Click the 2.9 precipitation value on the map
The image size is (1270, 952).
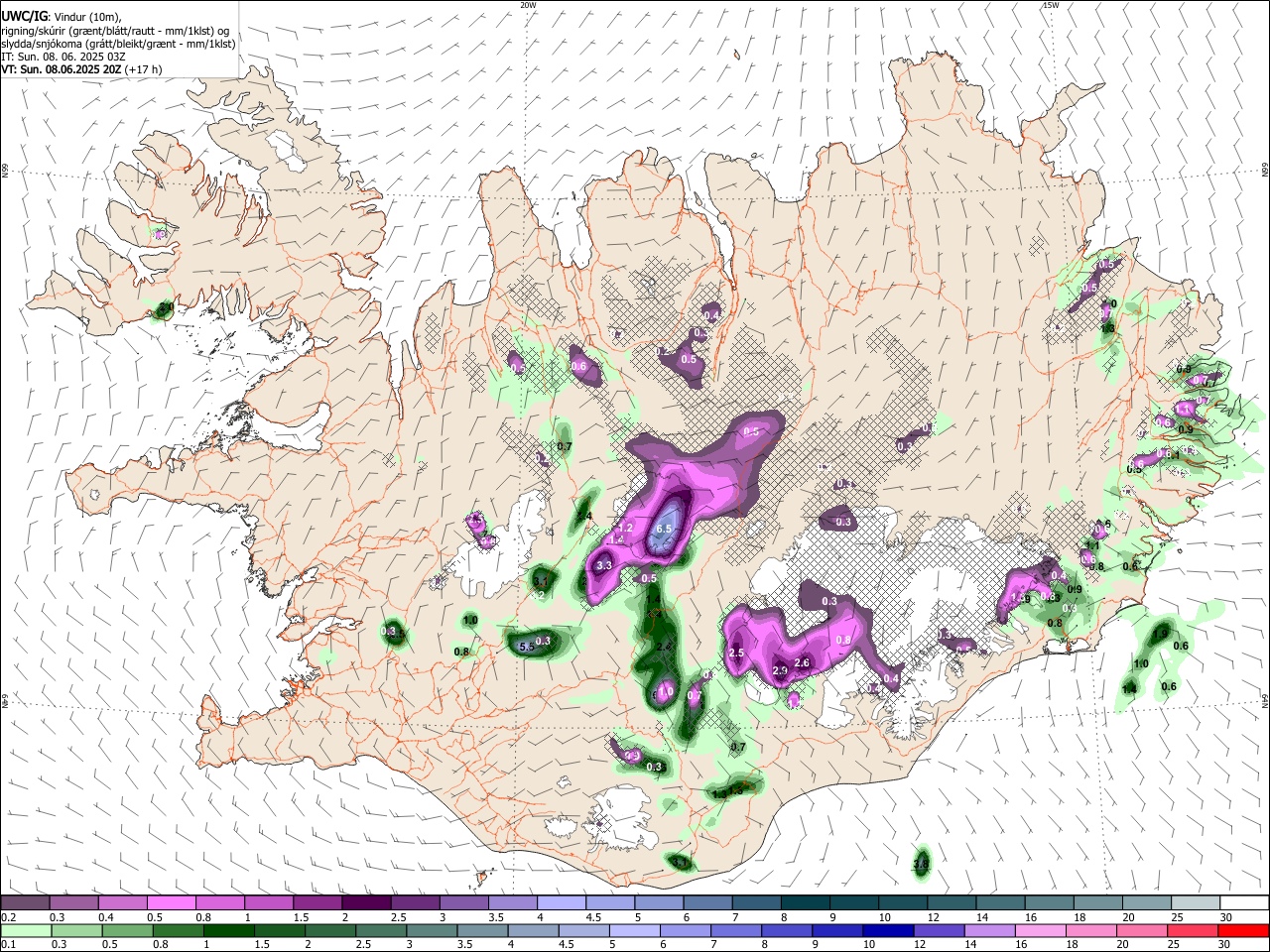pos(780,670)
